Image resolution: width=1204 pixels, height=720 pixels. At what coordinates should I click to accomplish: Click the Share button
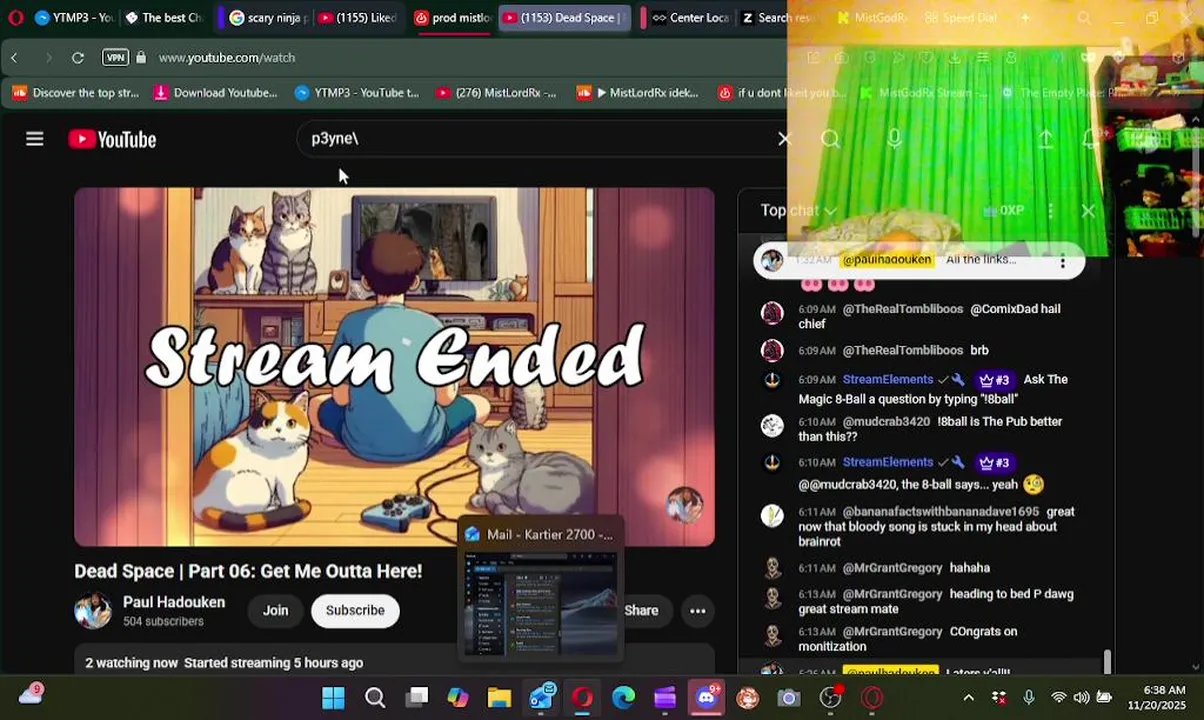pyautogui.click(x=641, y=610)
